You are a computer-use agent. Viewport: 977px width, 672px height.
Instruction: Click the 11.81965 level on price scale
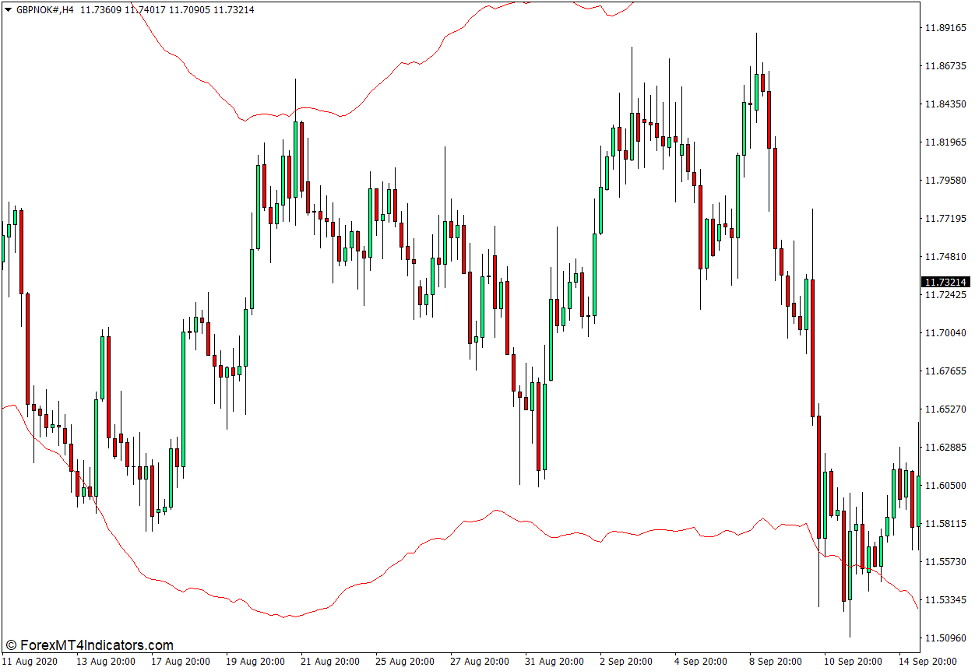(946, 142)
